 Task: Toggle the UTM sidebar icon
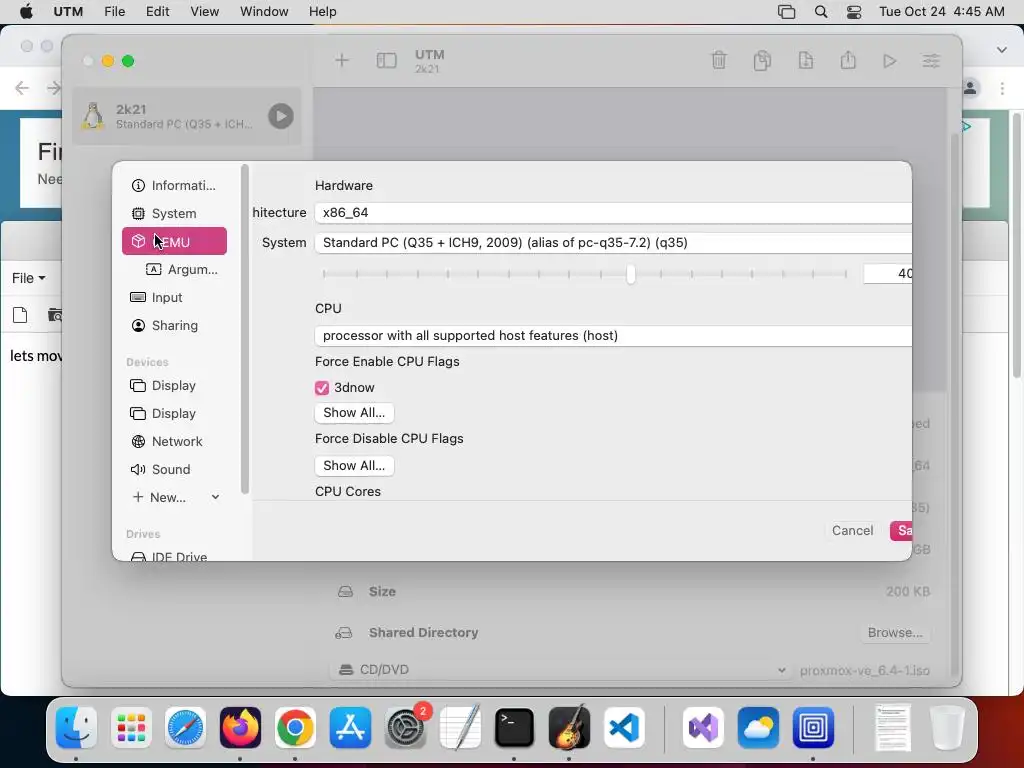coord(387,61)
